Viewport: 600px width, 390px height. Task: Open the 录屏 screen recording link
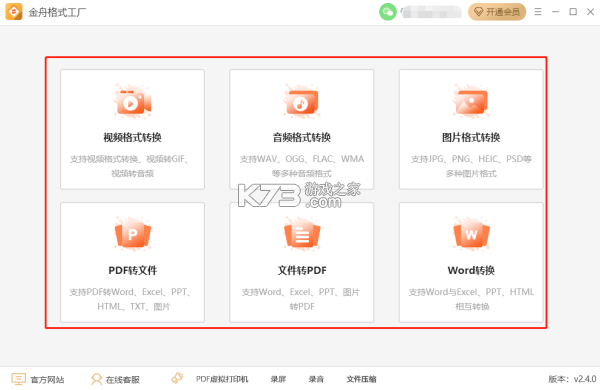click(x=278, y=379)
